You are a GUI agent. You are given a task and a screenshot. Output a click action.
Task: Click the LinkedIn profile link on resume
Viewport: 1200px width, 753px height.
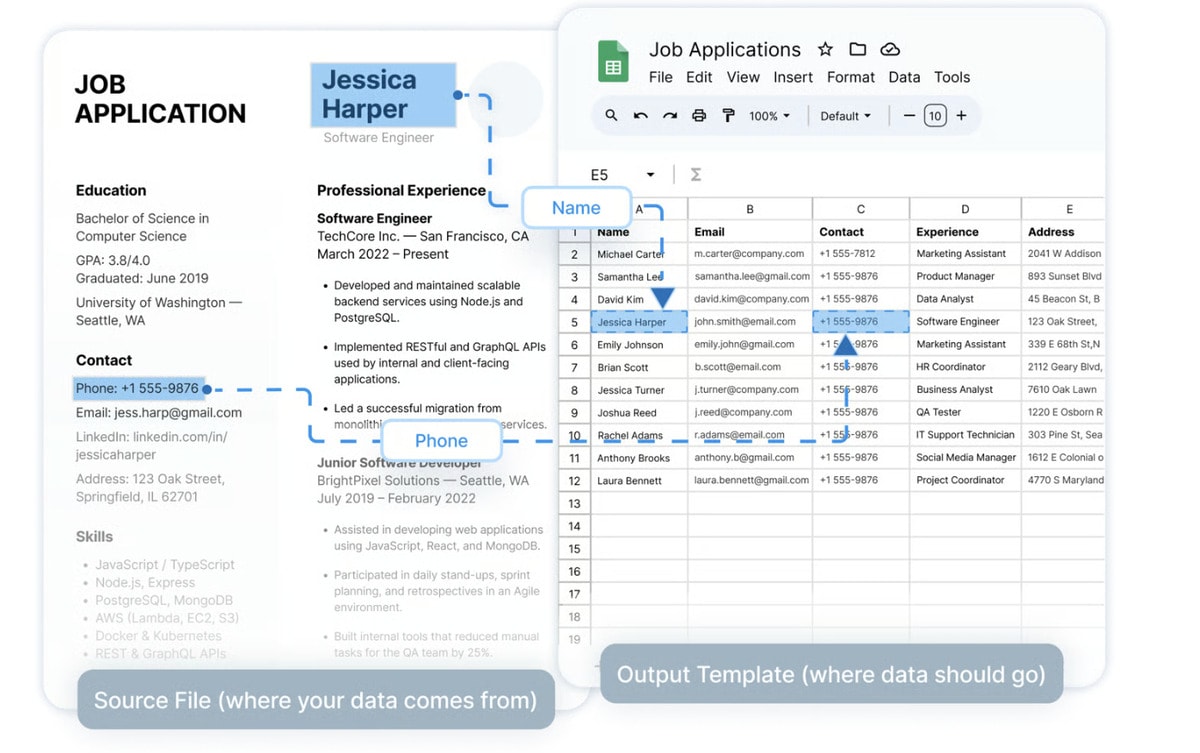152,445
